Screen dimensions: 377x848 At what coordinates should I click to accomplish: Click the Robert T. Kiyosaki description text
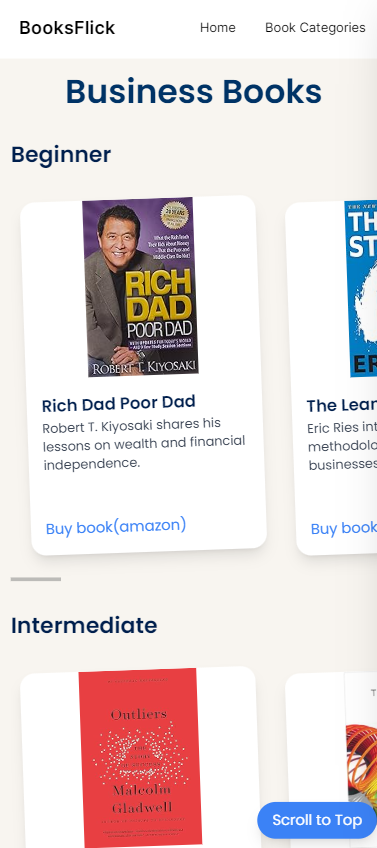coord(144,443)
